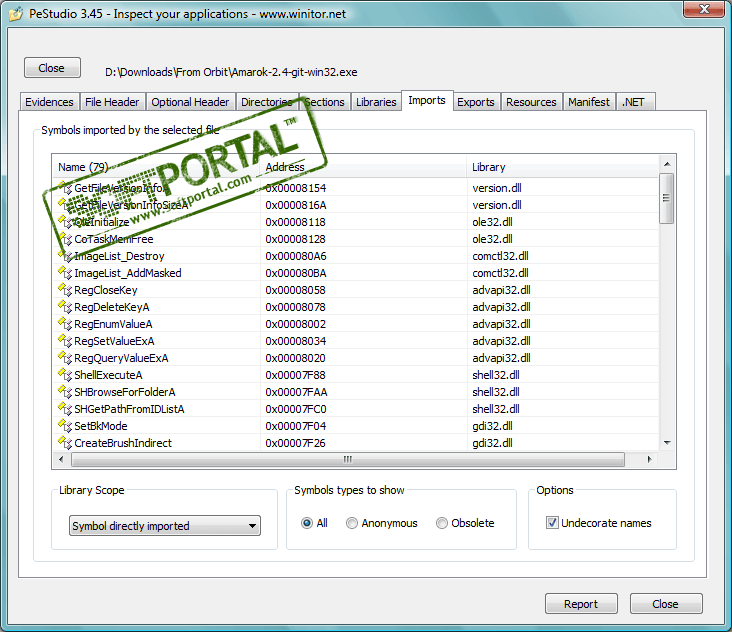Select the RegCloseKey row name
This screenshot has width=732, height=632.
pyautogui.click(x=106, y=290)
